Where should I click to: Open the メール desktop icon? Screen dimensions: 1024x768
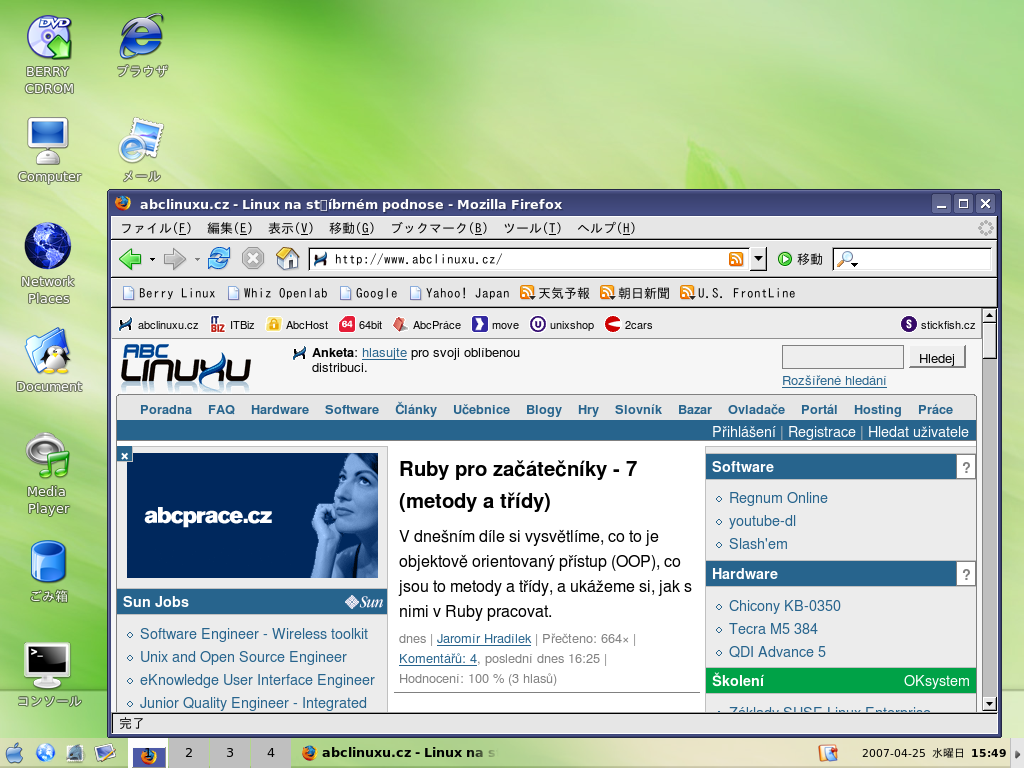tap(142, 150)
